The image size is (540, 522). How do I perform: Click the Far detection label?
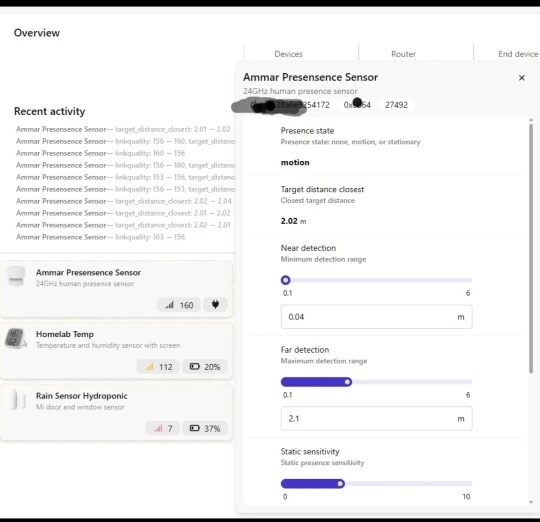[305, 350]
